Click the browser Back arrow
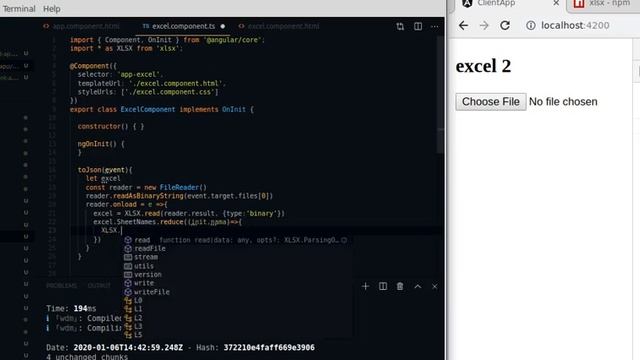 point(463,25)
